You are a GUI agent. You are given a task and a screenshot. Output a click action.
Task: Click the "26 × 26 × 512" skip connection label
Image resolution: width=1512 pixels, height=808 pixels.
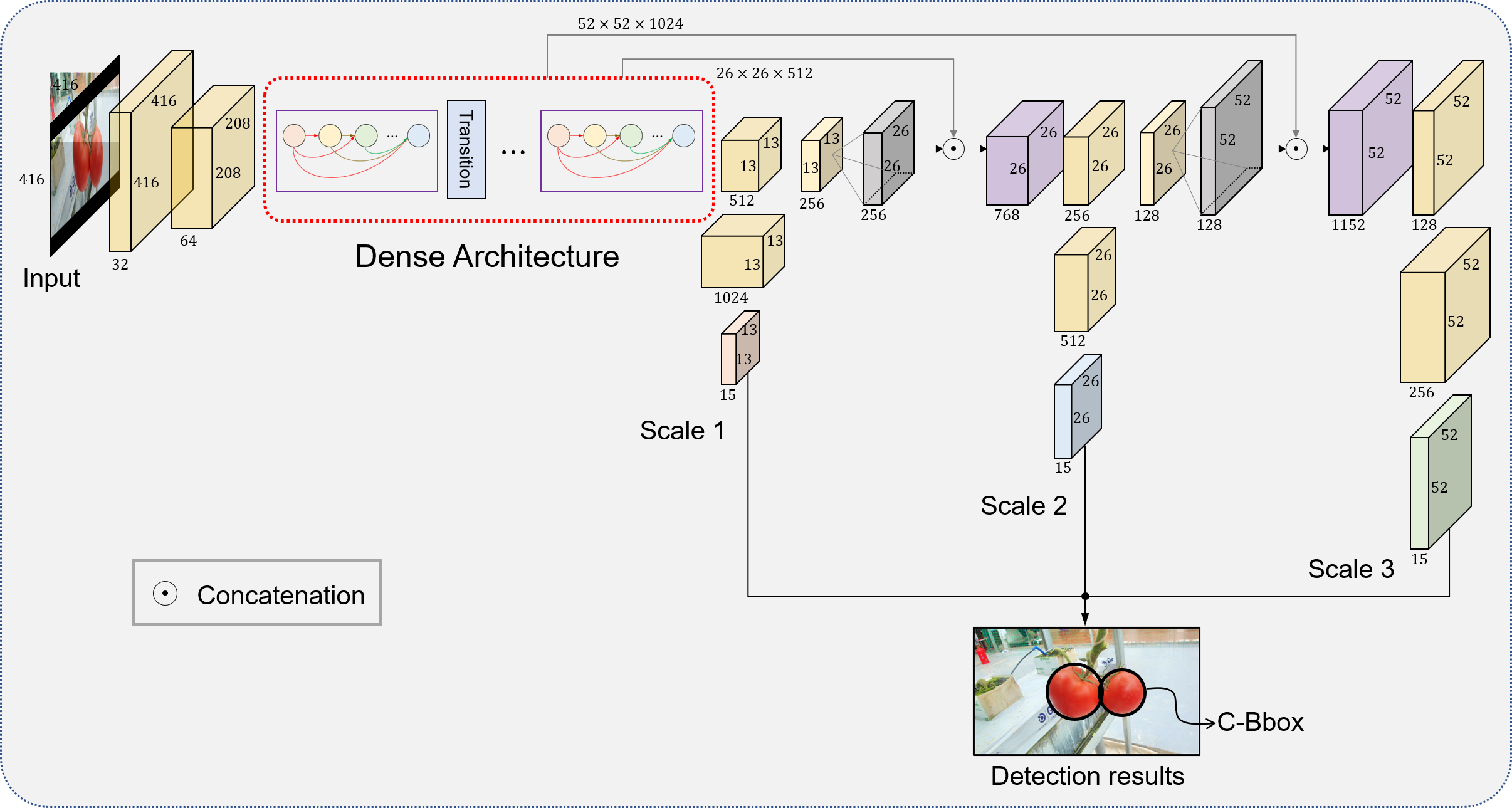pyautogui.click(x=764, y=73)
